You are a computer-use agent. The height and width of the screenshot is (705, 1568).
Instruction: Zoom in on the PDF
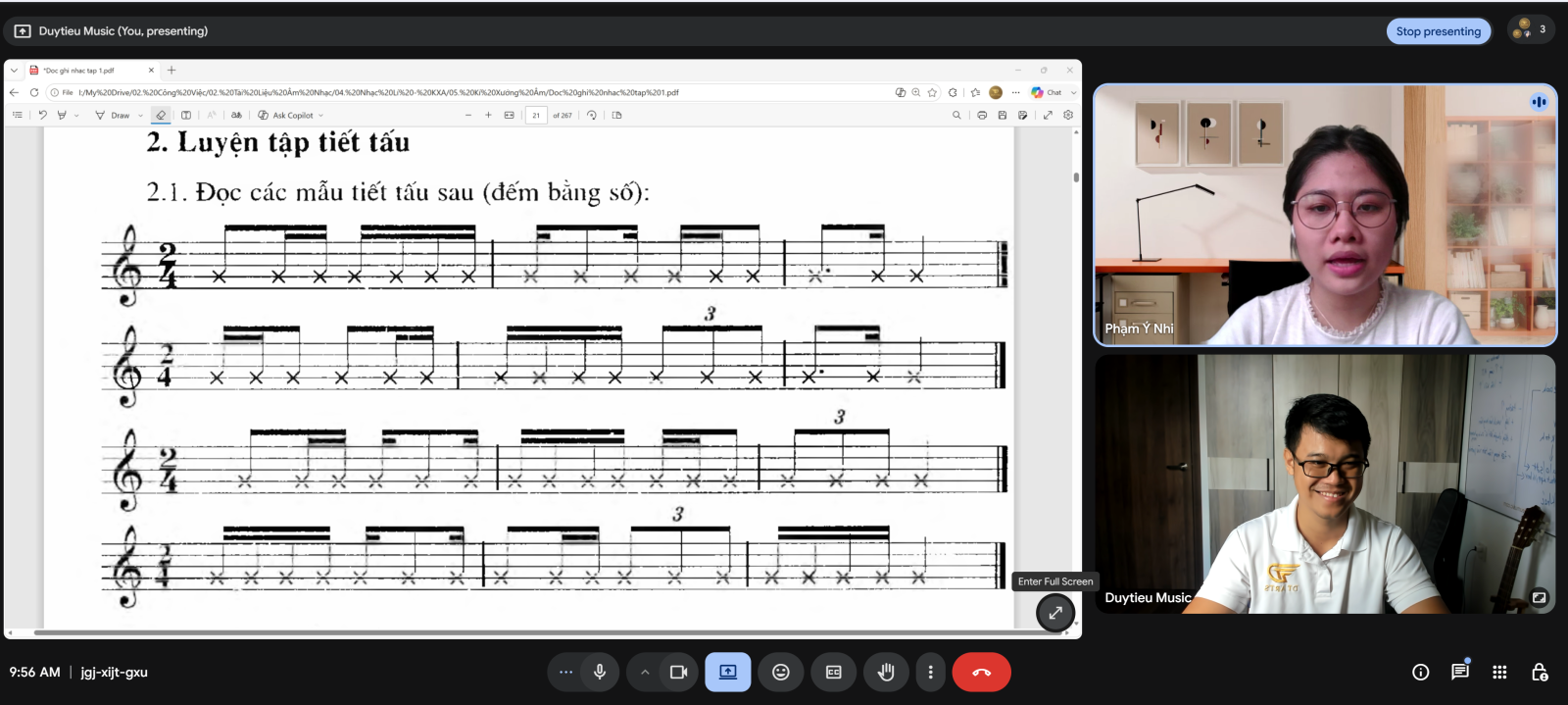tap(488, 115)
